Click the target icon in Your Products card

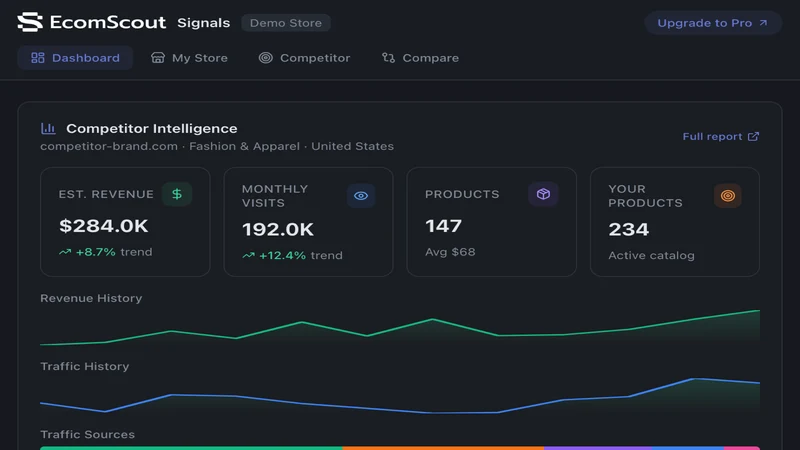(728, 195)
